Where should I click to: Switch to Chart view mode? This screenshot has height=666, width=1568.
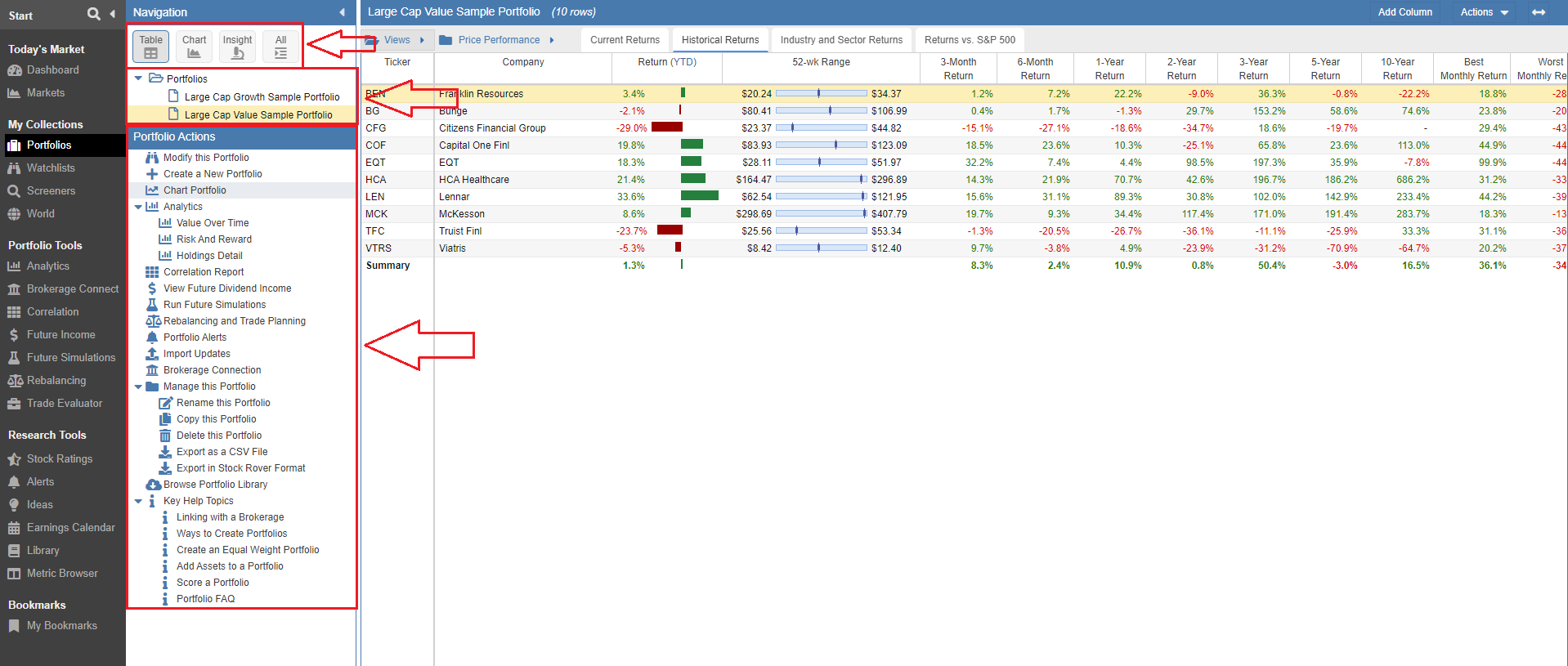pyautogui.click(x=194, y=47)
